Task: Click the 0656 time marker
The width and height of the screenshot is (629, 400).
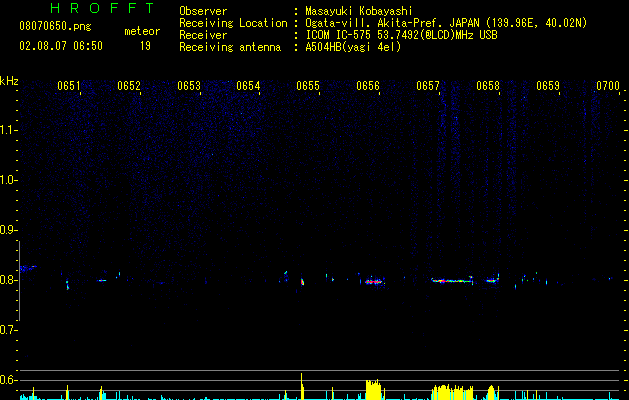Action: click(x=368, y=86)
